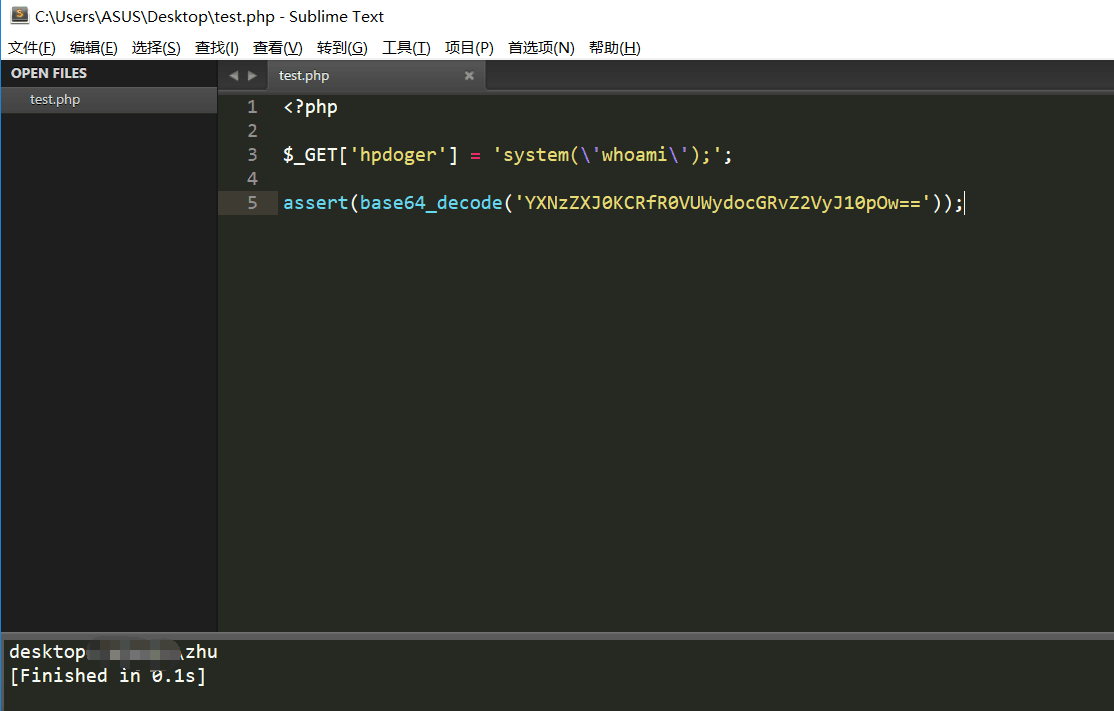Click the 'system(\'whoami\');' string value
Screen dimensions: 1114x711
(x=607, y=155)
